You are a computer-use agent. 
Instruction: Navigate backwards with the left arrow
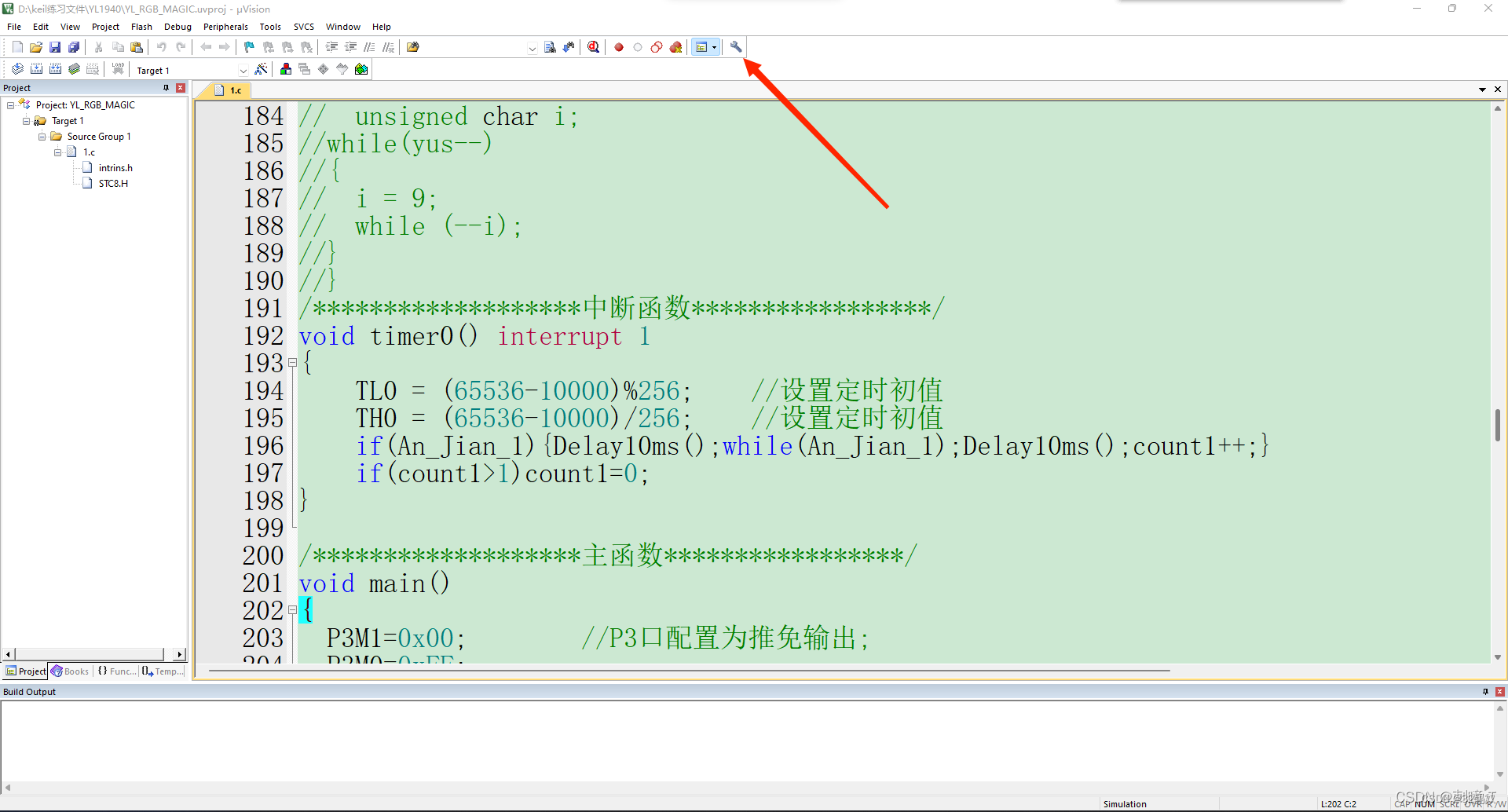[206, 47]
